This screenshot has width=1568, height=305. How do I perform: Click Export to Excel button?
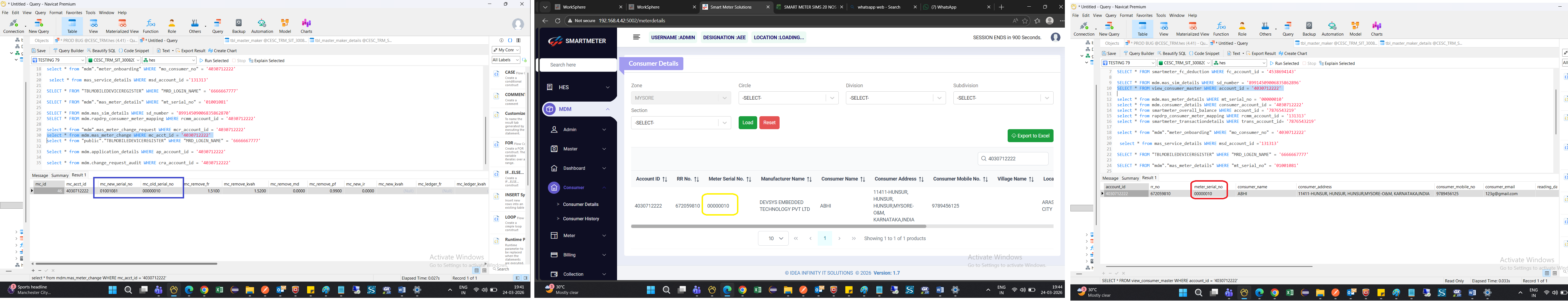(x=1030, y=136)
